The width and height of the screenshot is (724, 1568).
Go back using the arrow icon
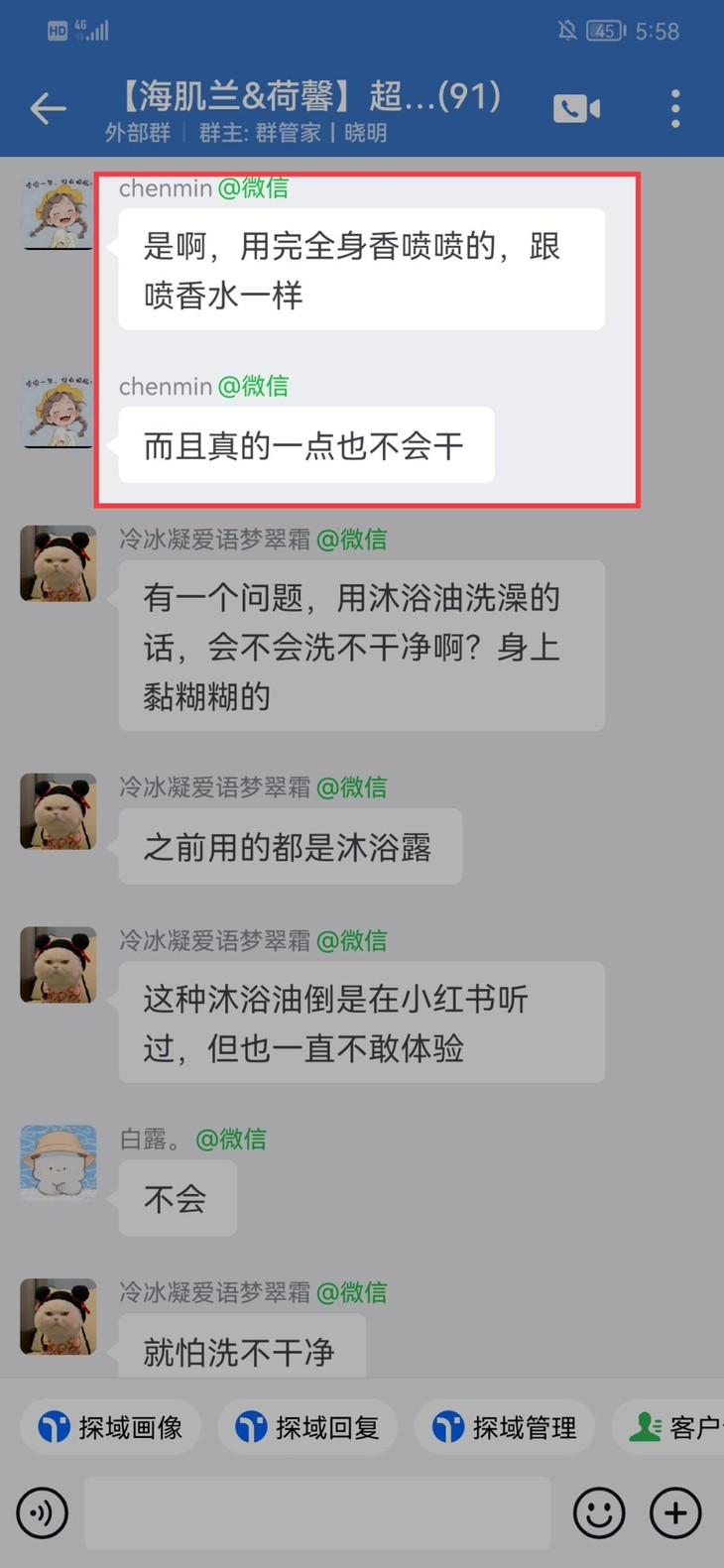48,108
